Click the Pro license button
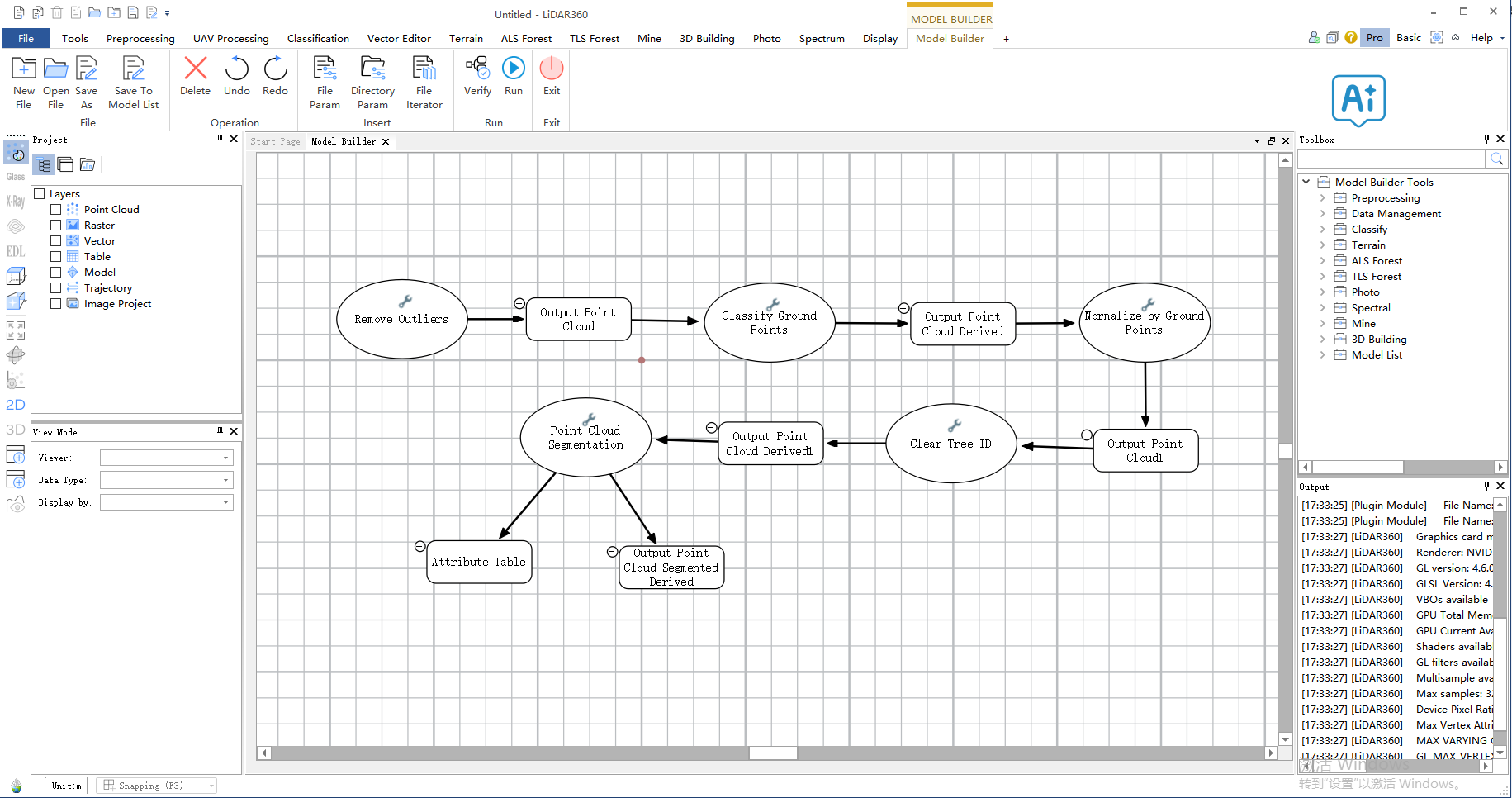The height and width of the screenshot is (798, 1512). (1373, 37)
